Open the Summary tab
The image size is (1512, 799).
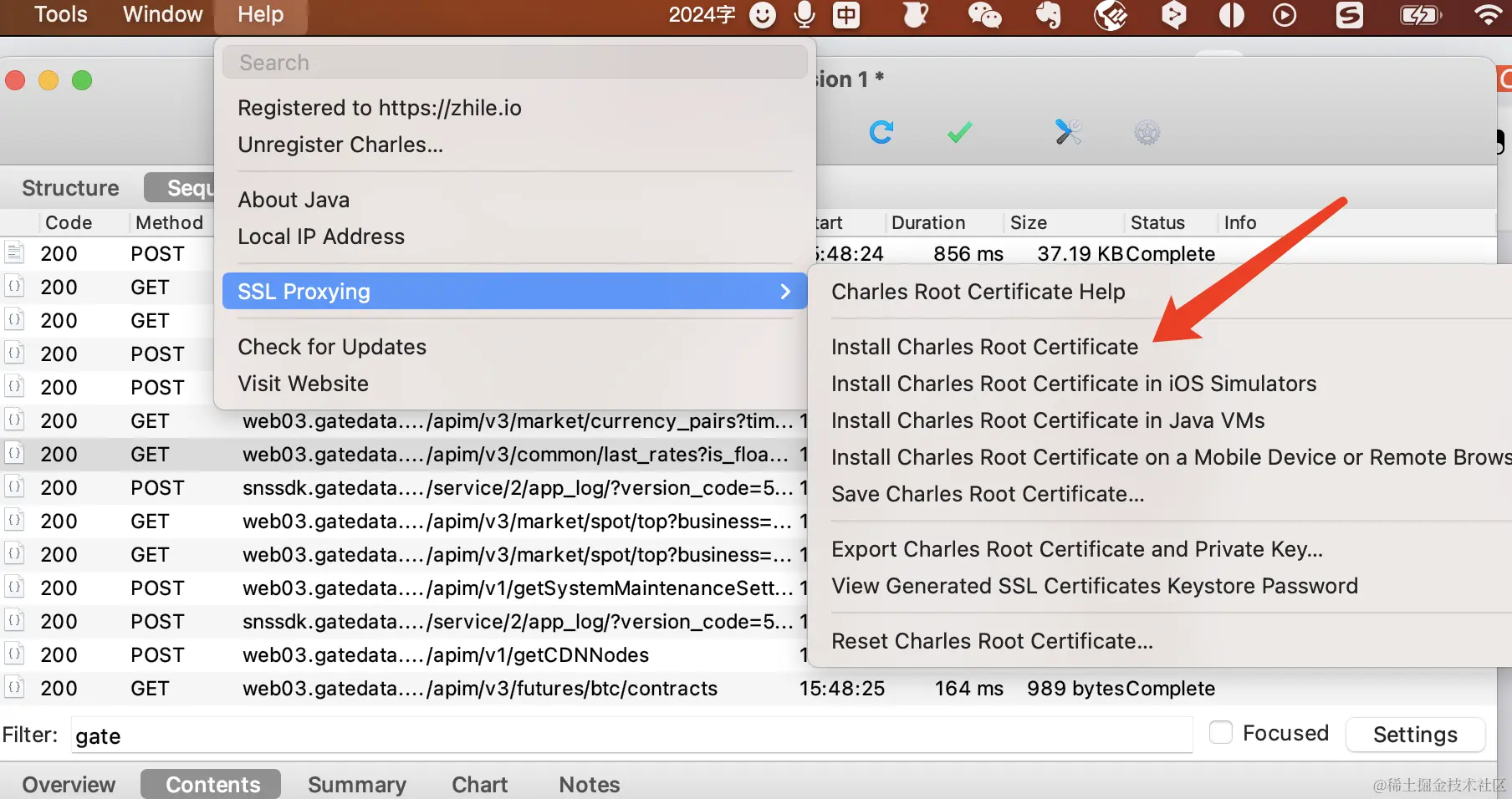[357, 784]
